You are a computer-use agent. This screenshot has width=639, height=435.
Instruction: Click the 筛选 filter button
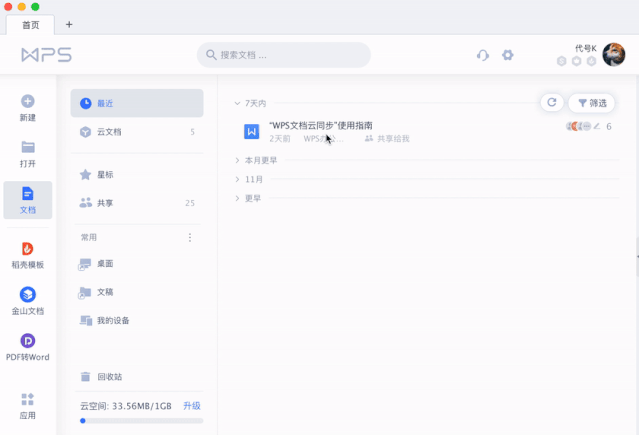[591, 103]
